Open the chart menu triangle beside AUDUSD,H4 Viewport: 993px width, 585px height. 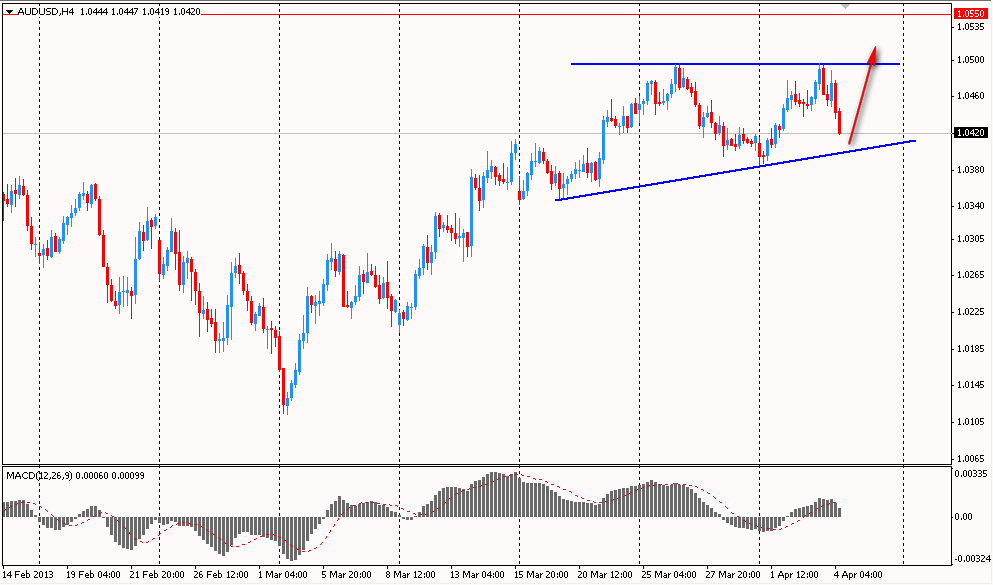click(x=9, y=11)
